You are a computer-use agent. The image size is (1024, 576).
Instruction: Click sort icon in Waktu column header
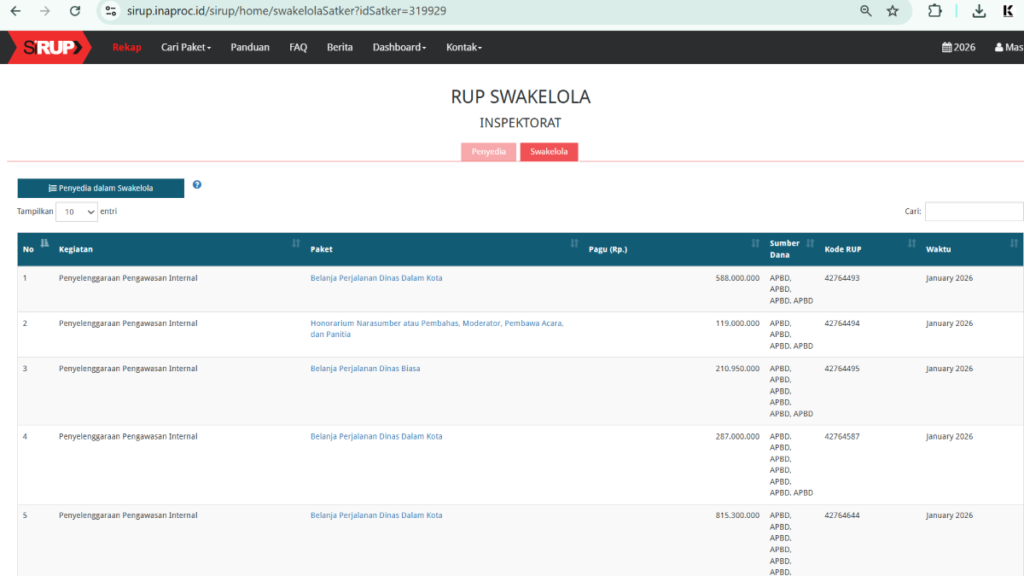click(x=1014, y=243)
